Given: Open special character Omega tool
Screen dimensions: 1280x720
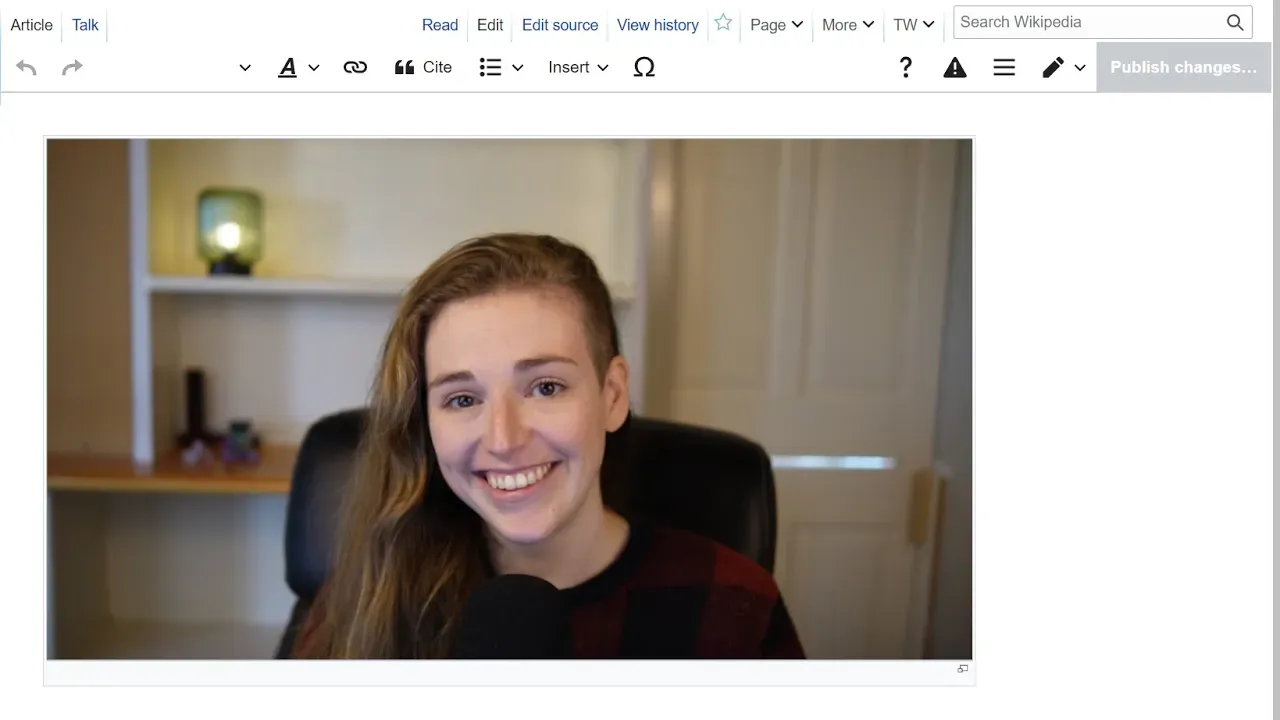Looking at the screenshot, I should point(644,67).
